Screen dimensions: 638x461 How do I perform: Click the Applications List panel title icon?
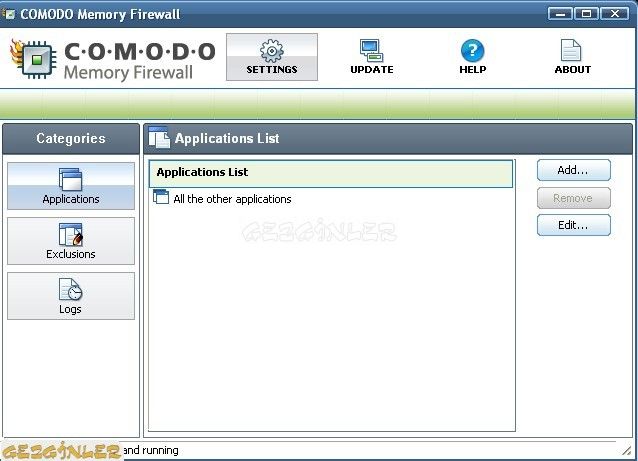point(159,138)
